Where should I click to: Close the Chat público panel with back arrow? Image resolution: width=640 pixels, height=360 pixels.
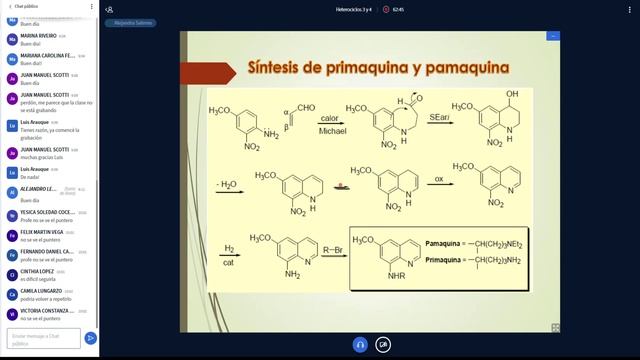click(x=10, y=7)
